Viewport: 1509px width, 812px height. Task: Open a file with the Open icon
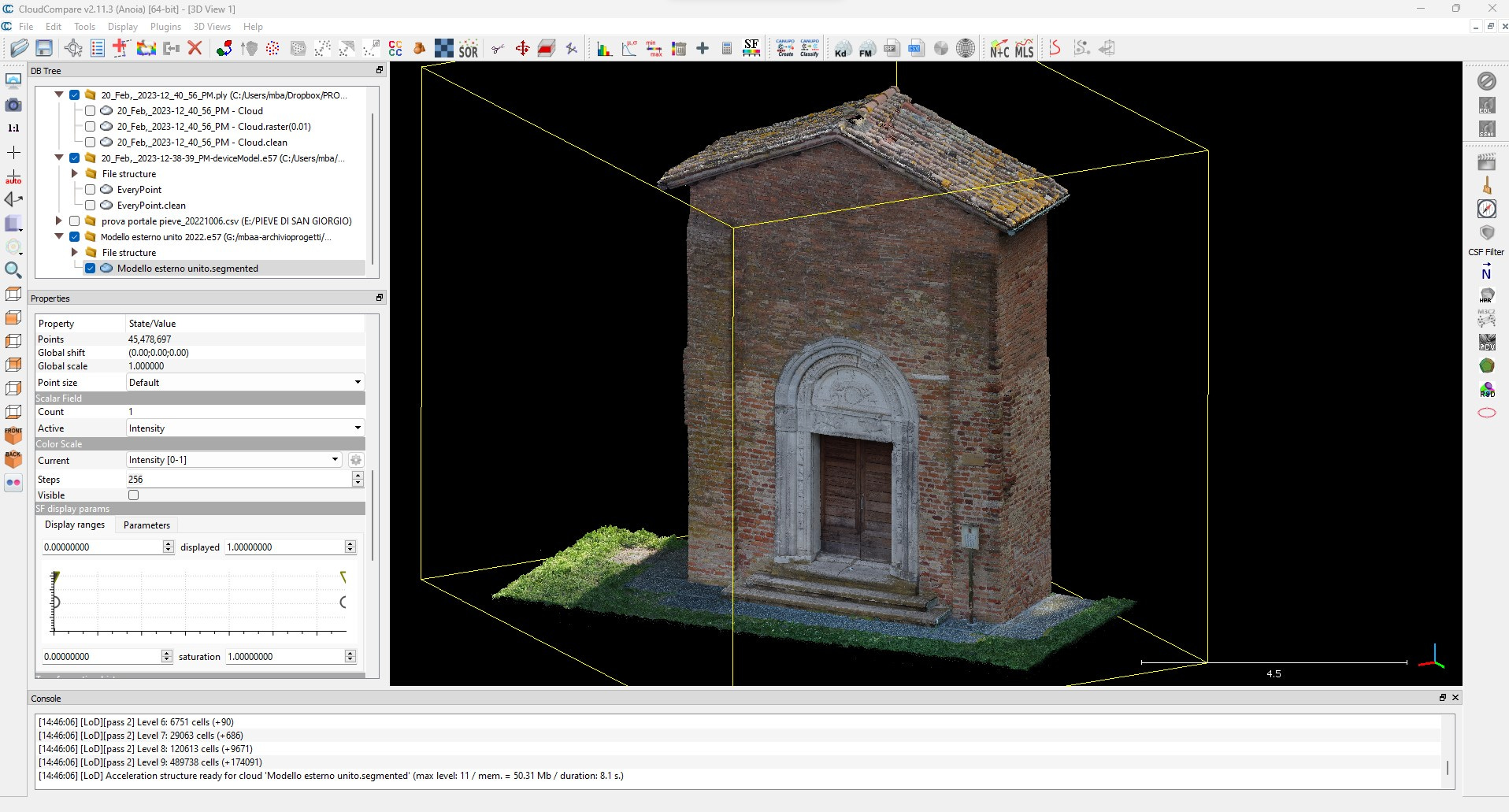click(20, 48)
